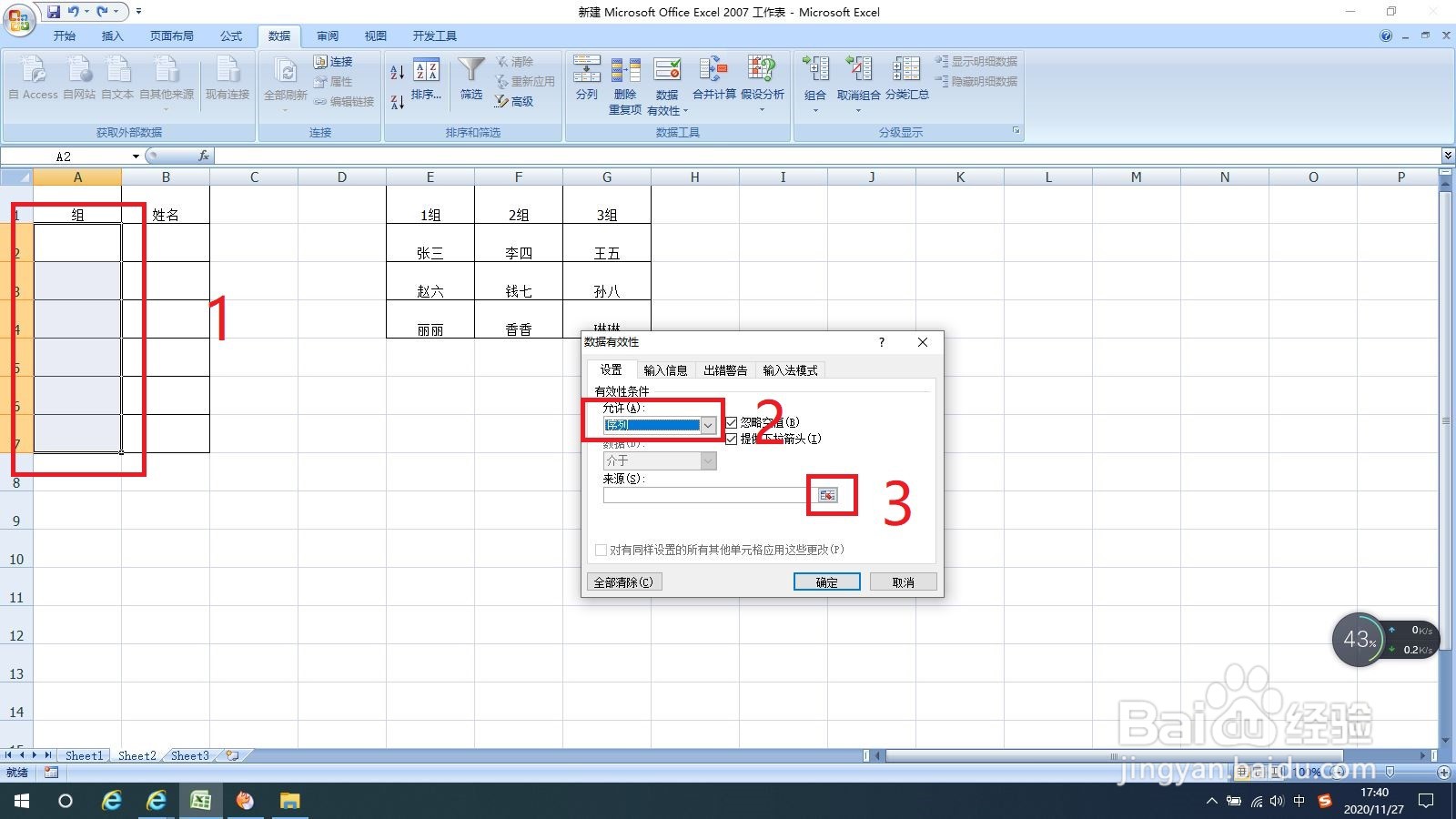Select the Sheet2 worksheet tab
Viewport: 1456px width, 819px height.
[x=136, y=755]
